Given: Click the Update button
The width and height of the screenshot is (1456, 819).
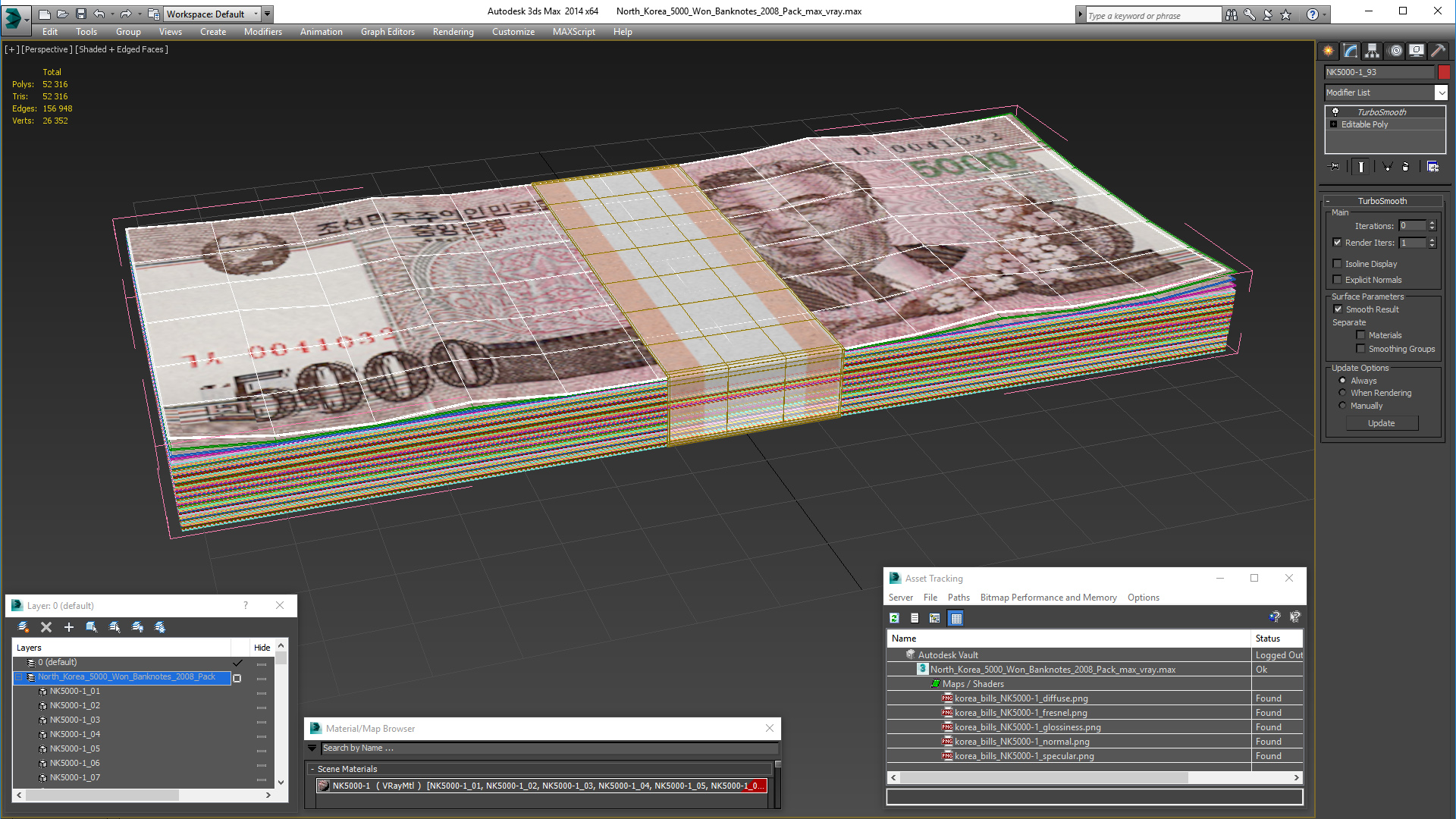Looking at the screenshot, I should coord(1382,423).
